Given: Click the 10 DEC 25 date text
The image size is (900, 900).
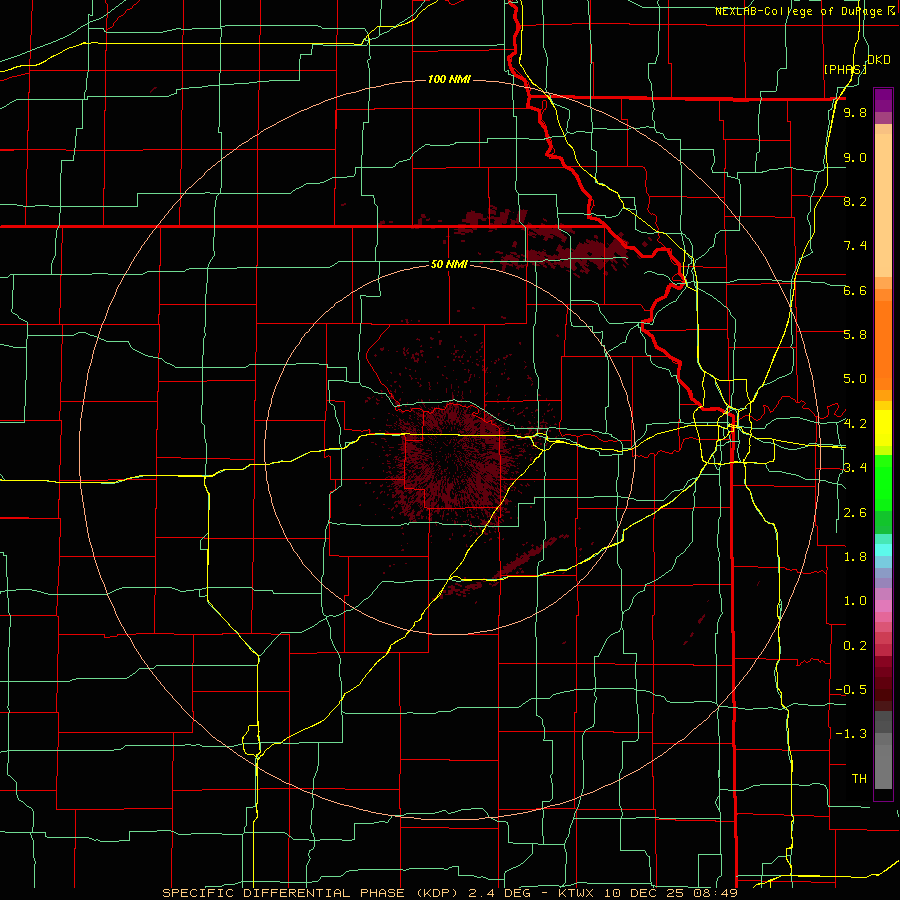Looking at the screenshot, I should tap(647, 893).
